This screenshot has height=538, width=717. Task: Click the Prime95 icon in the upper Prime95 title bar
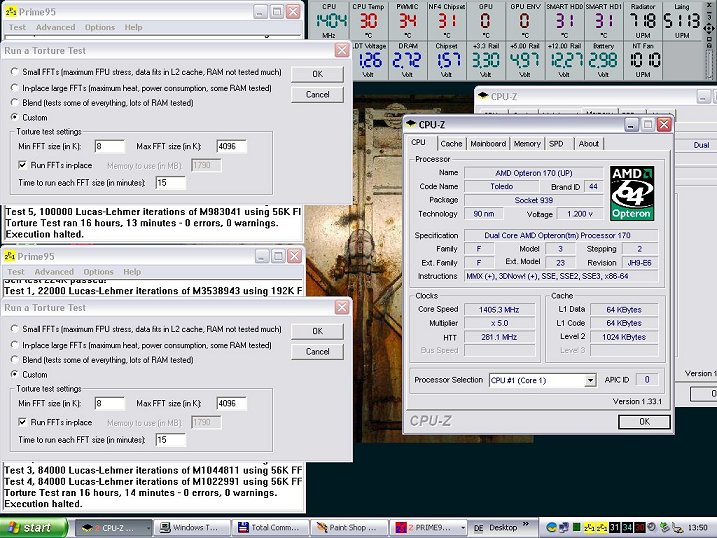11,11
